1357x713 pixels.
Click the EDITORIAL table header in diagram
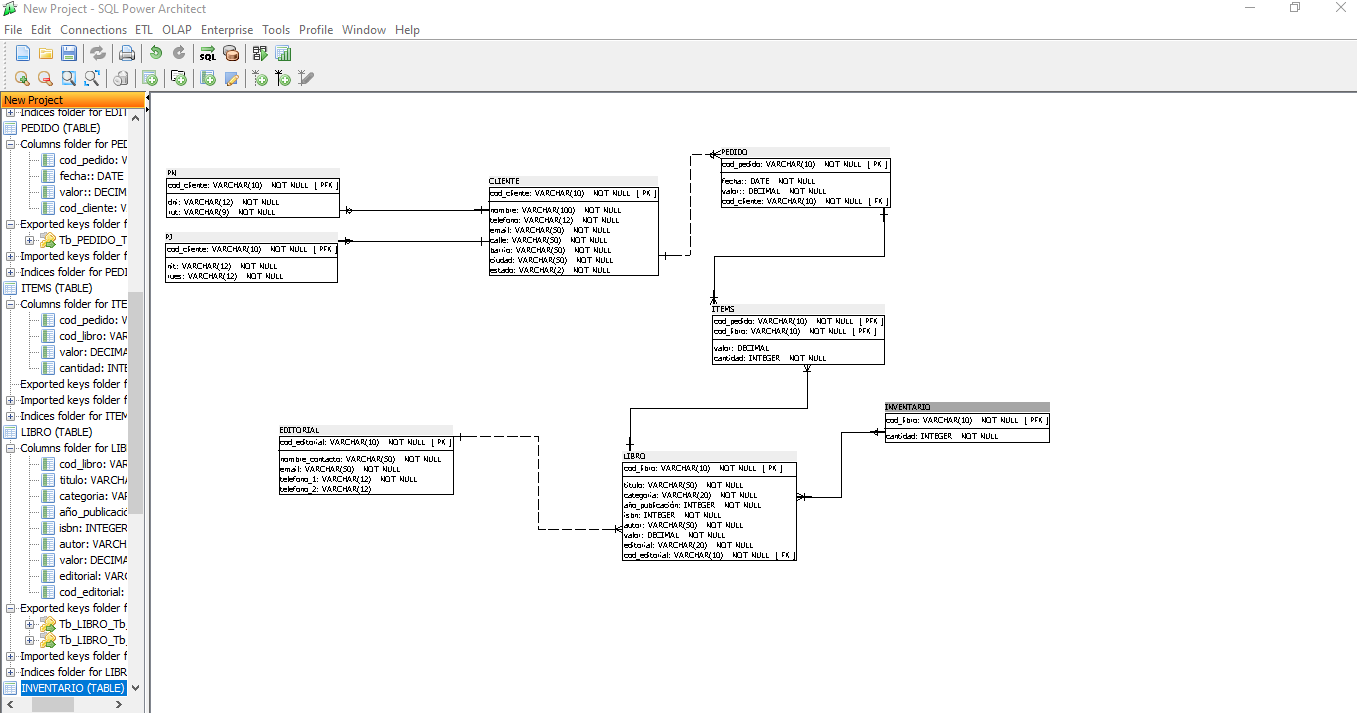click(x=366, y=430)
